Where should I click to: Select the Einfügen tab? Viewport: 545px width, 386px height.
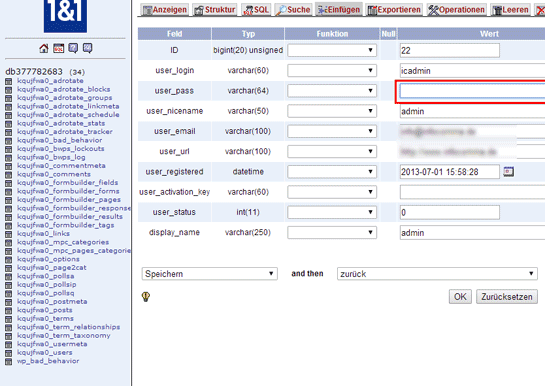click(339, 10)
